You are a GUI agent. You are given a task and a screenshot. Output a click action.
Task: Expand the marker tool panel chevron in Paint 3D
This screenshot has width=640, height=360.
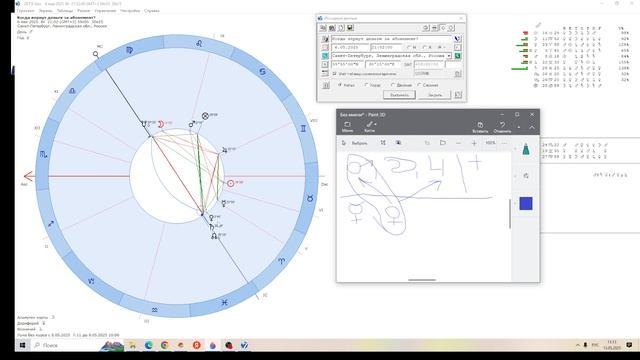[515, 149]
